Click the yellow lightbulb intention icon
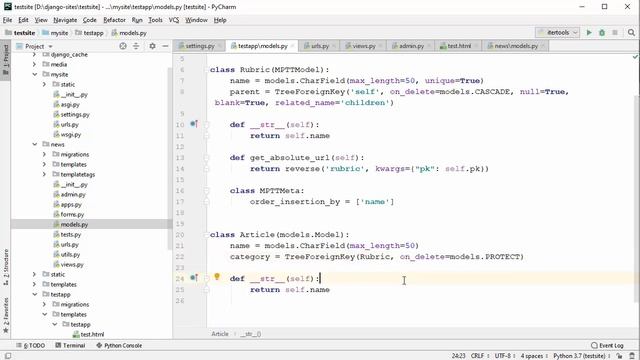This screenshot has height=360, width=640. click(217, 277)
